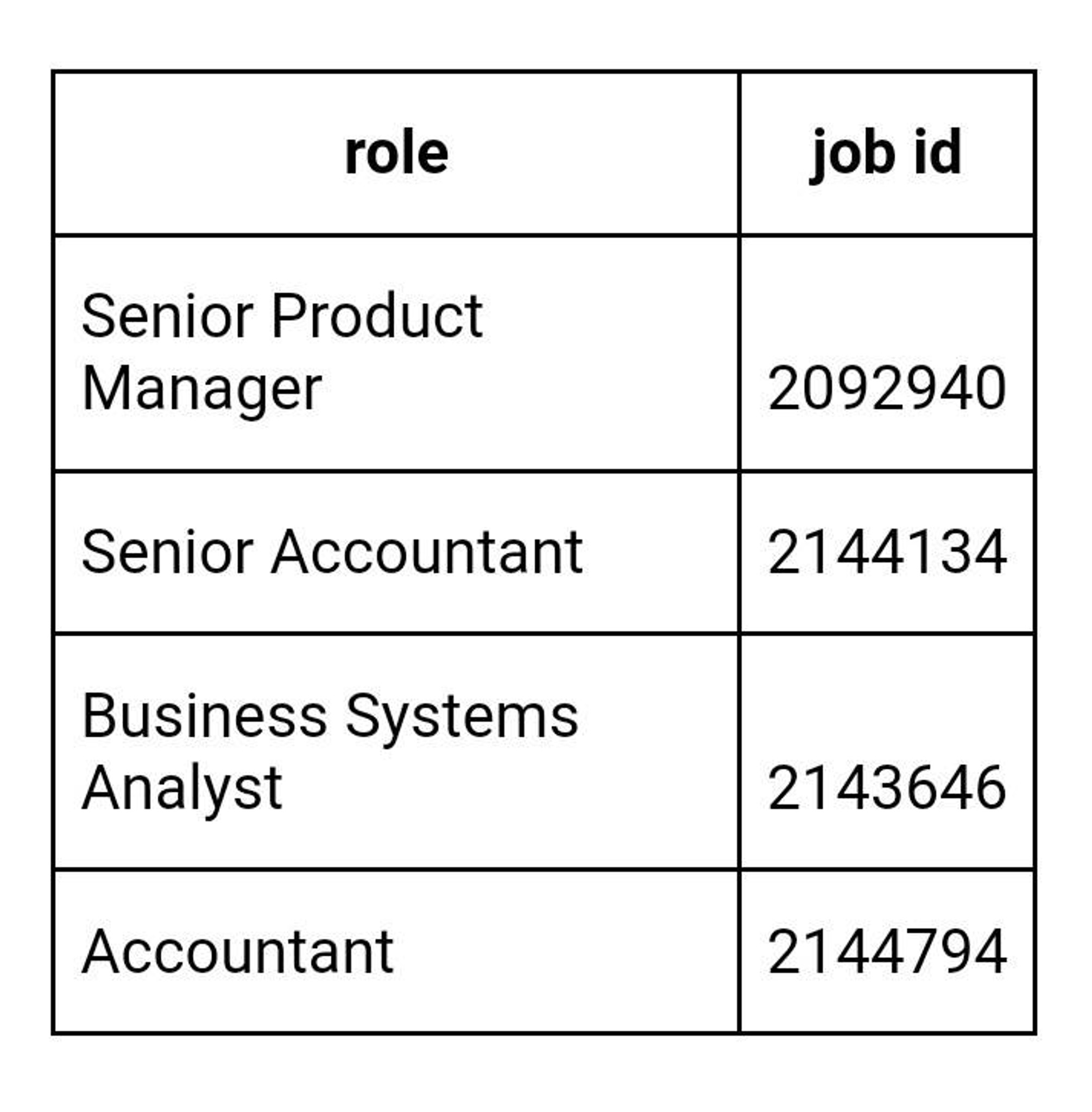Click the "job id" column header
1092x1112 pixels.
point(886,154)
